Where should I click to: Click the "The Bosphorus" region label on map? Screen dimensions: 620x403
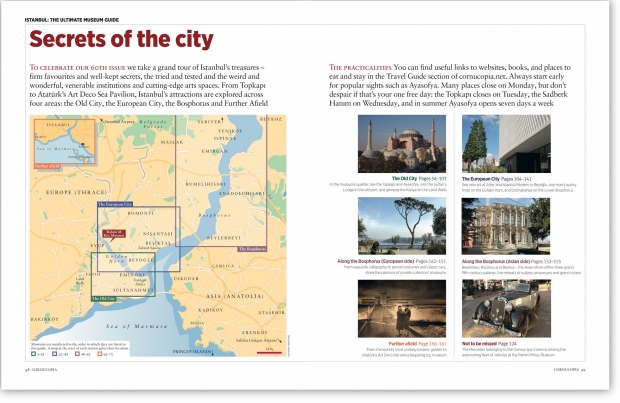pos(253,248)
